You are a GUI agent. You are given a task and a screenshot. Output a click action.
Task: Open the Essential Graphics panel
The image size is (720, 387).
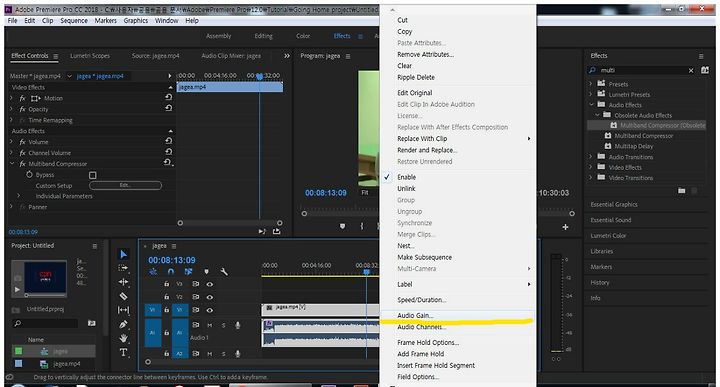tap(614, 204)
